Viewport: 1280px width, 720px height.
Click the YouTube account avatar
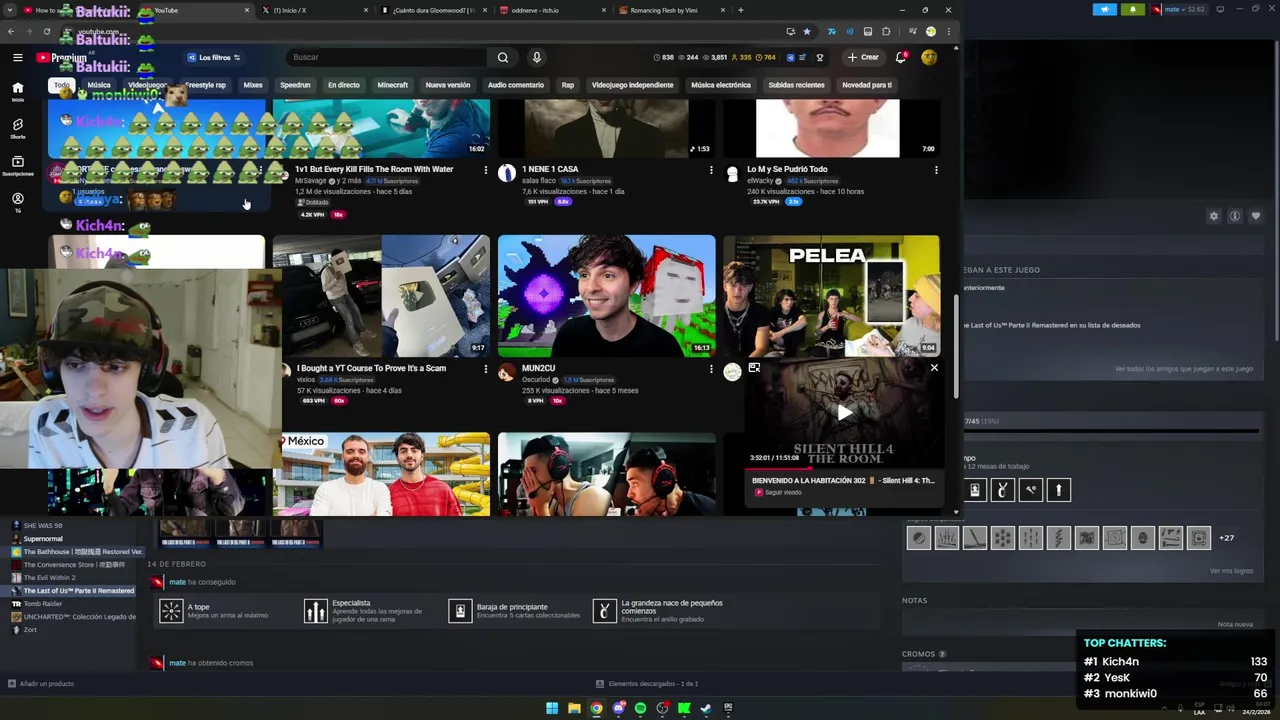point(929,57)
